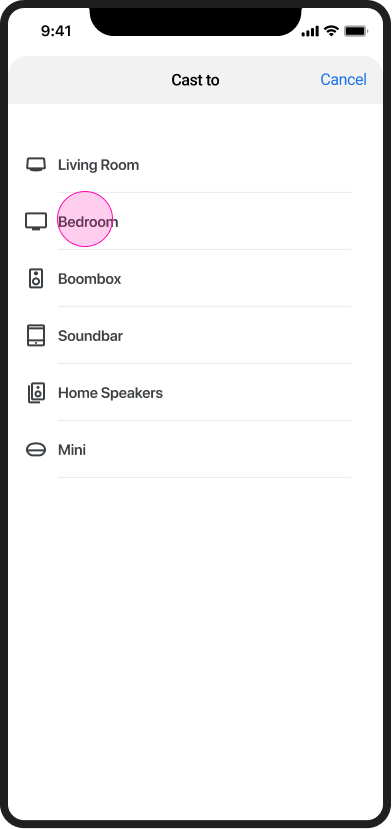Cancel the Cast to dialog

coord(343,80)
